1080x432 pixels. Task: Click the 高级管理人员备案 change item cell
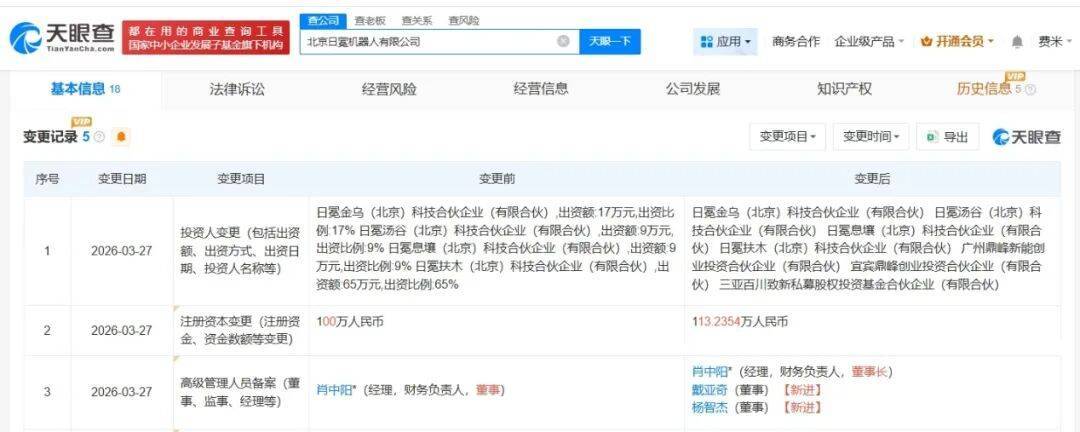coord(240,391)
